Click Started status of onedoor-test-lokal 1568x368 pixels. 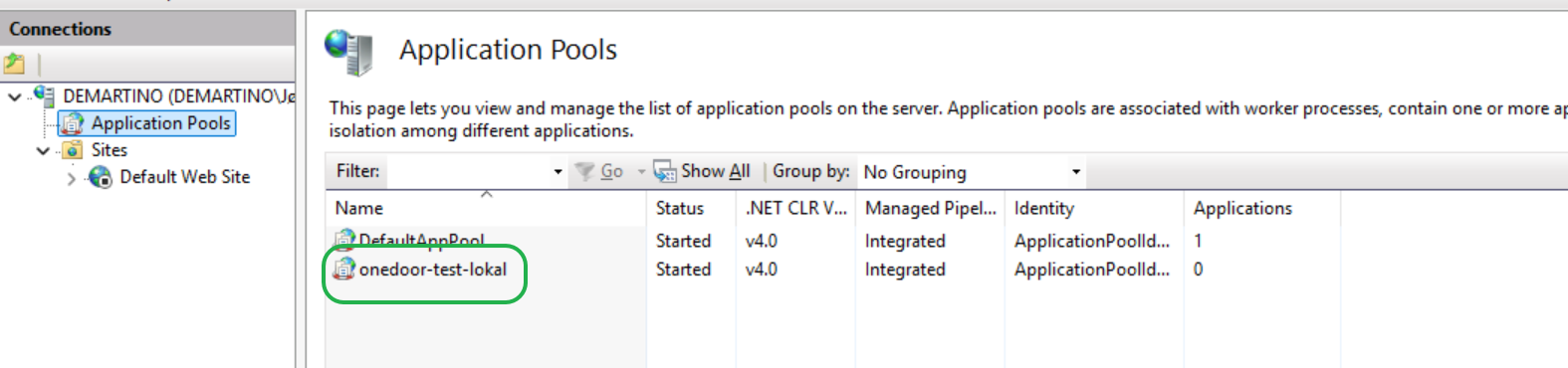[x=683, y=270]
